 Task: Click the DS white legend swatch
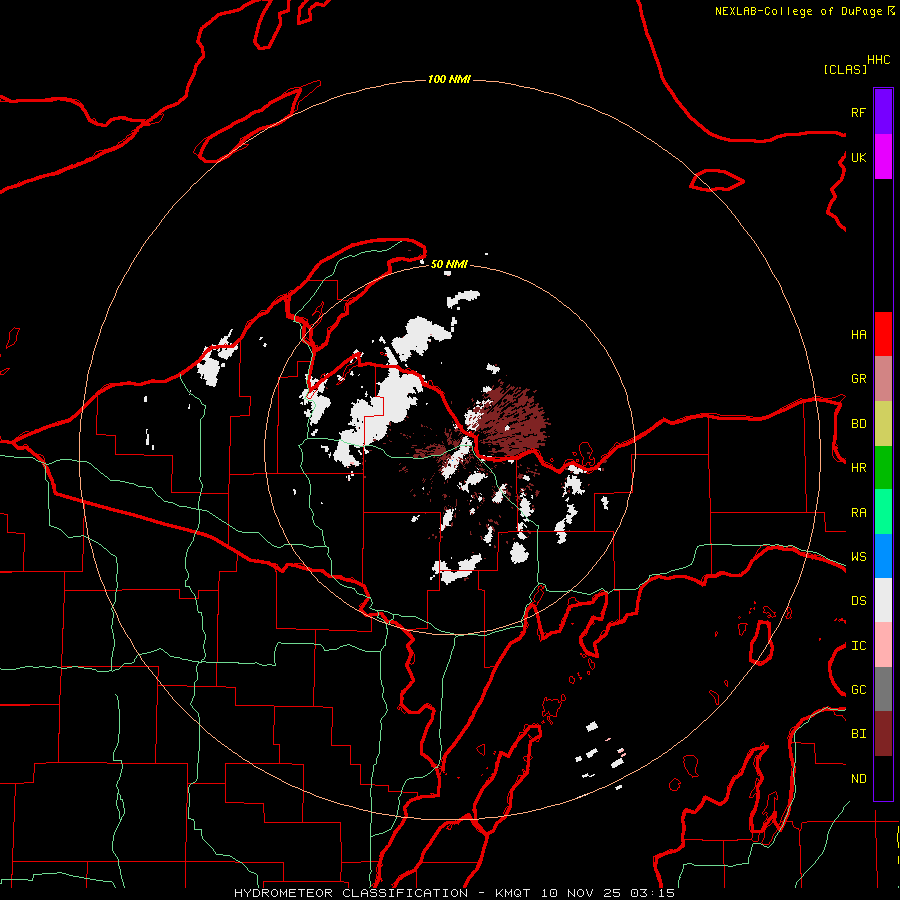[x=883, y=600]
